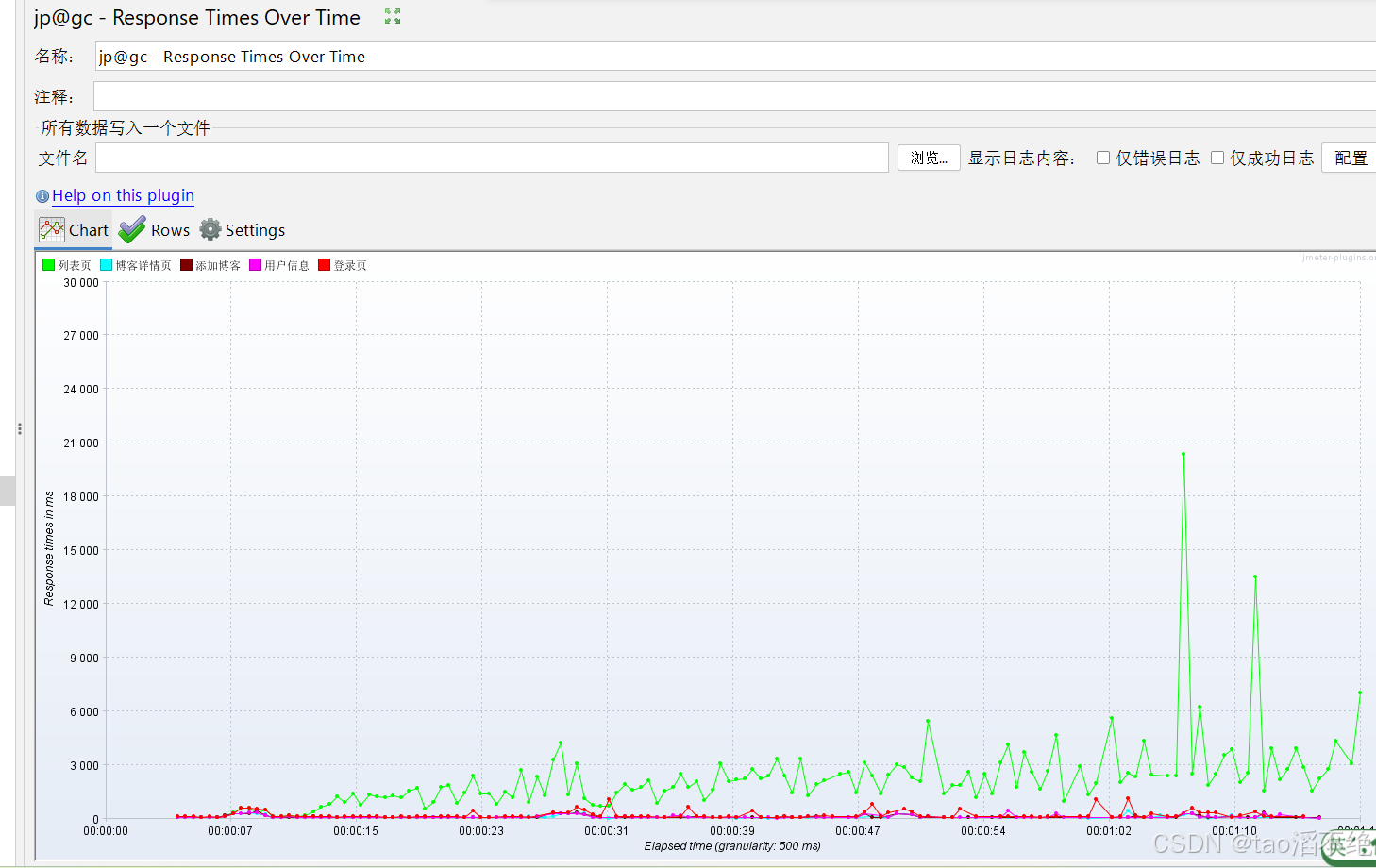This screenshot has height=868, width=1376.
Task: Focus the 名称 name input field
Action: pos(735,56)
